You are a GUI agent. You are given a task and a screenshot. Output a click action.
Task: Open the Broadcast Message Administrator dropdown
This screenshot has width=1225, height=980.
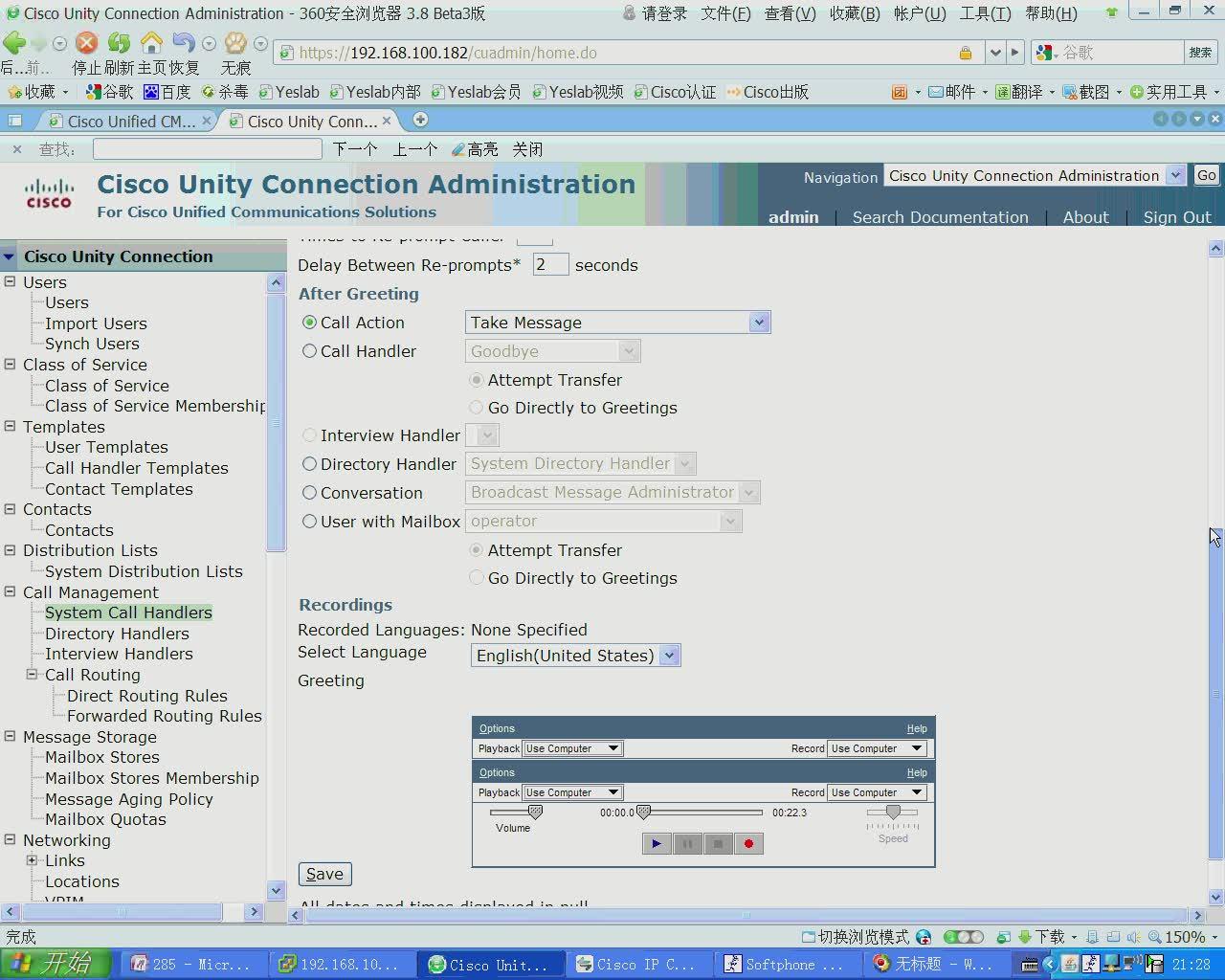pyautogui.click(x=612, y=492)
